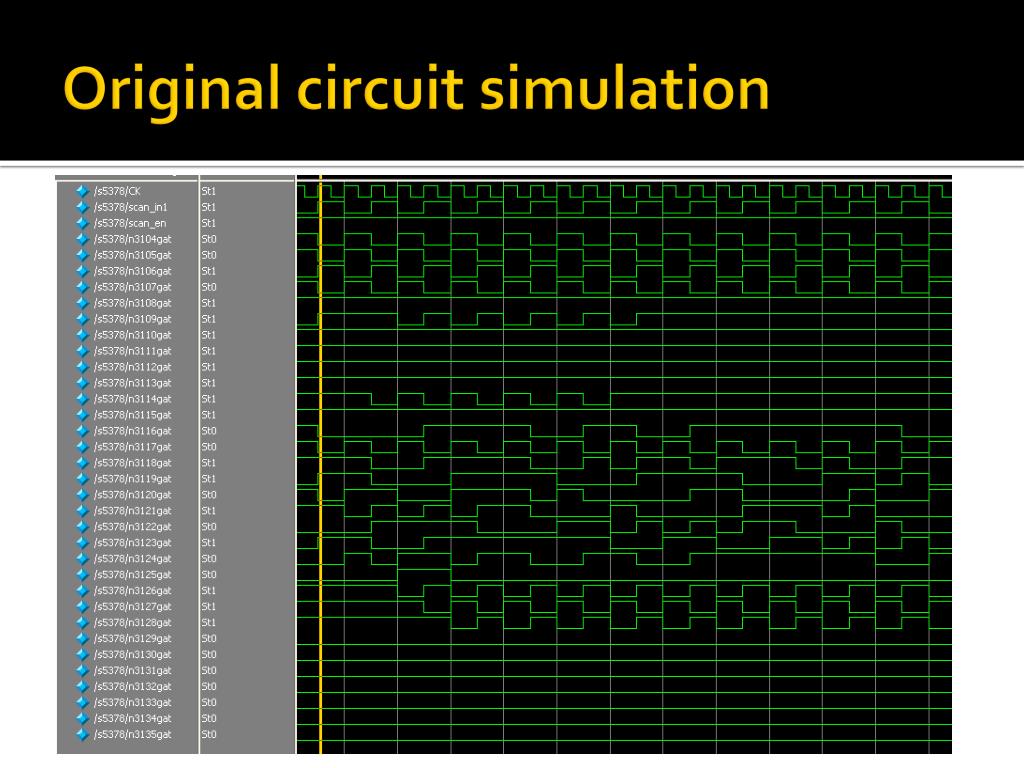Click the diamond icon for /s5378/n3120gat
The image size is (1024, 768).
click(x=82, y=495)
